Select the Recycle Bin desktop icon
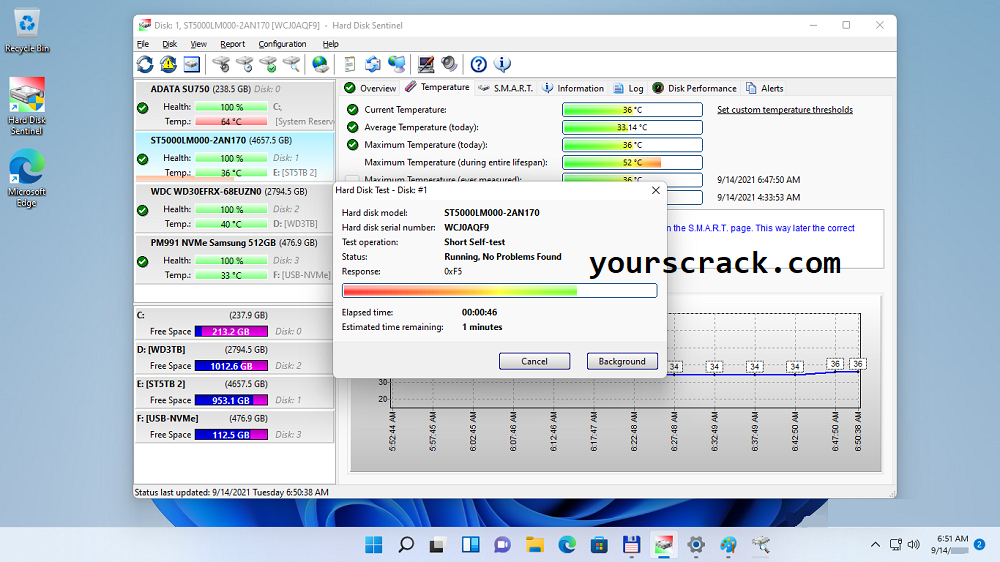This screenshot has height=562, width=1000. point(27,30)
